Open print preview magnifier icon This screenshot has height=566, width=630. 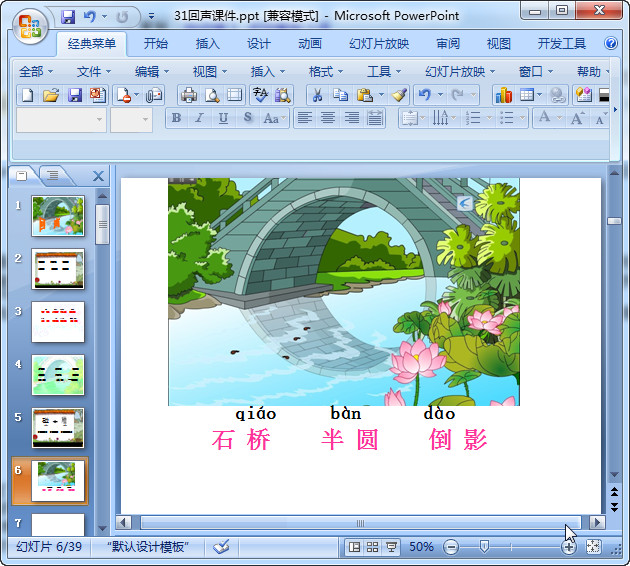212,96
